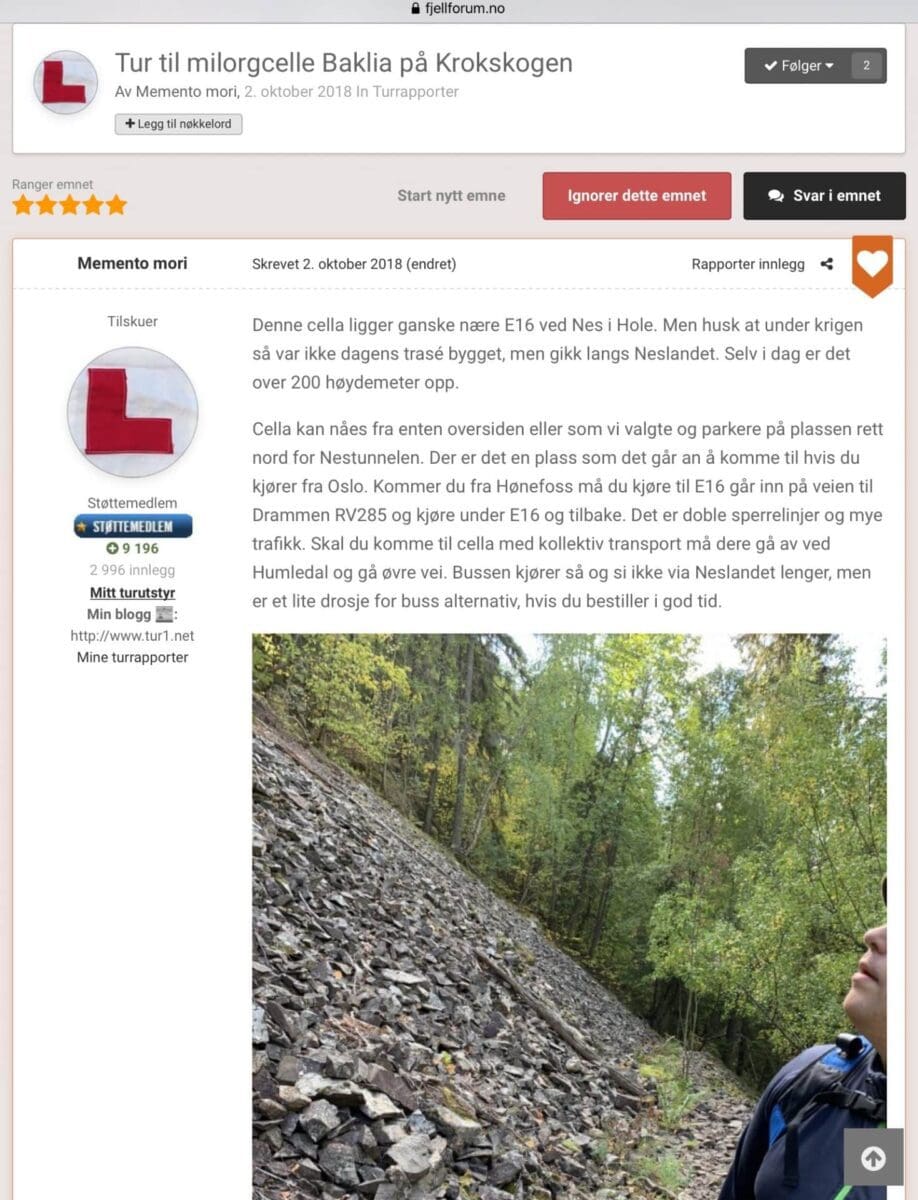This screenshot has height=1200, width=918.
Task: Open Mitt turutstyr link
Action: click(133, 593)
